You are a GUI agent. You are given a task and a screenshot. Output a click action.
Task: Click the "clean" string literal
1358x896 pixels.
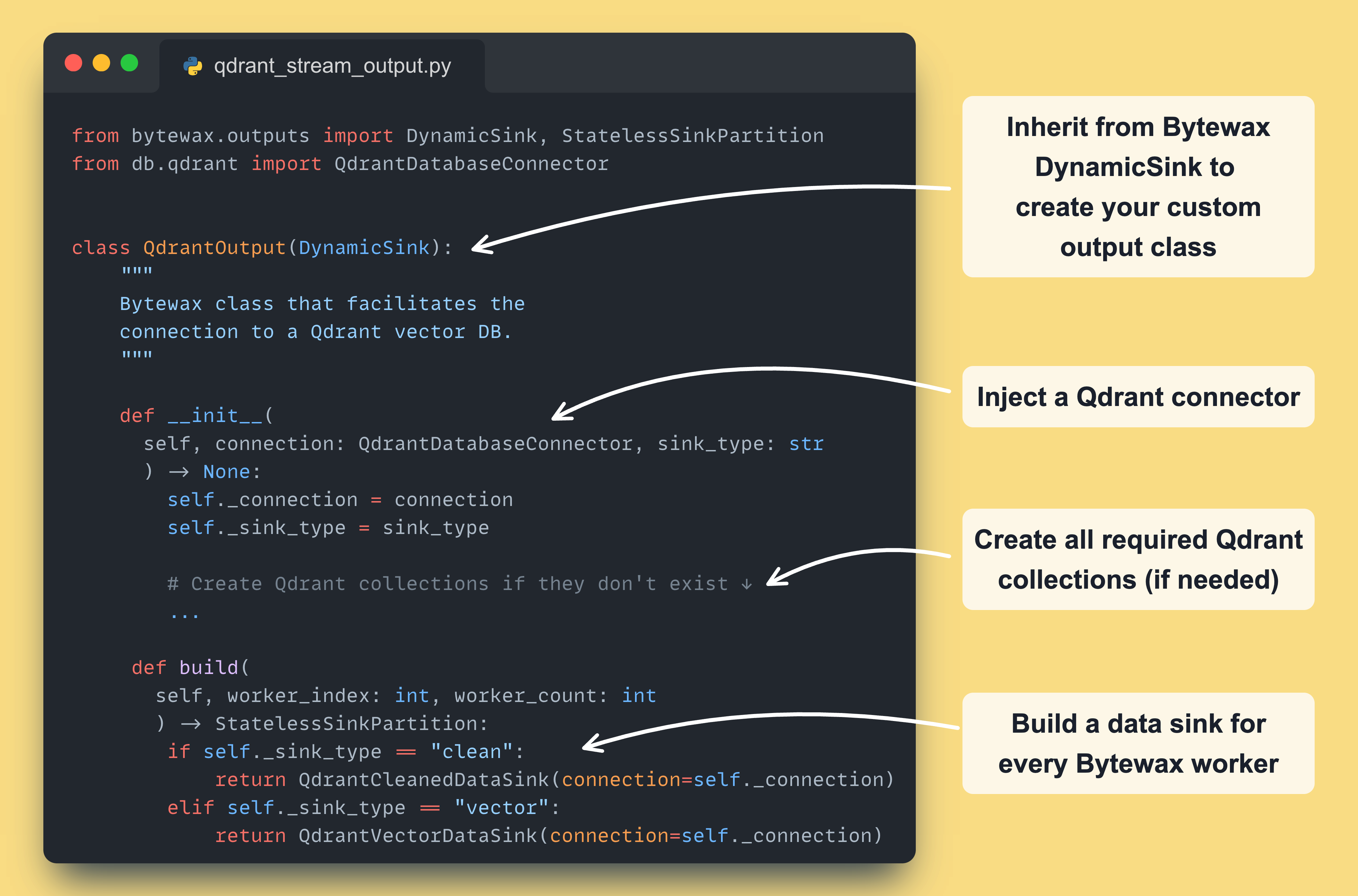click(472, 752)
